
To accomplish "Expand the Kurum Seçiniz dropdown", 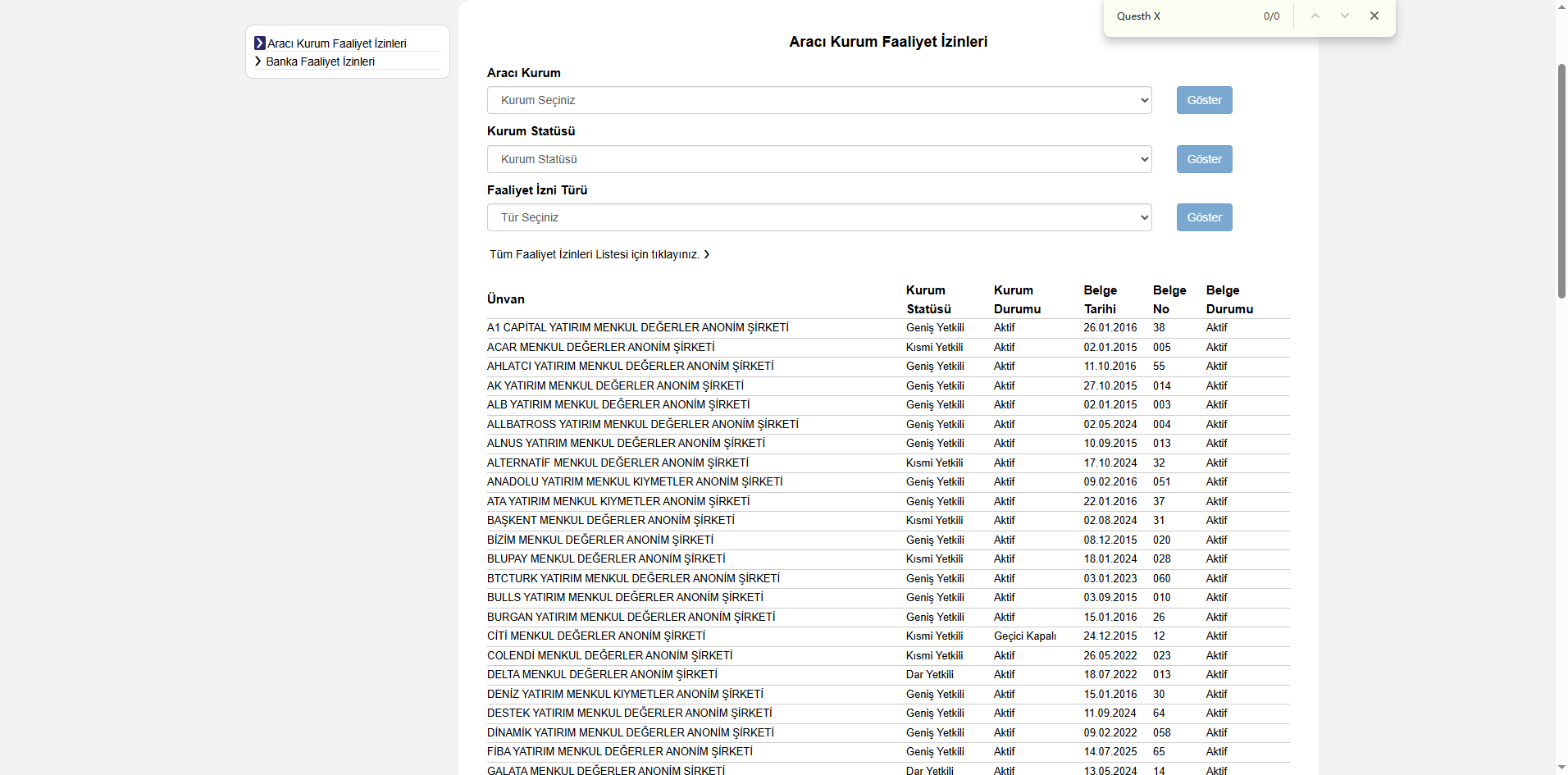I will coord(818,100).
